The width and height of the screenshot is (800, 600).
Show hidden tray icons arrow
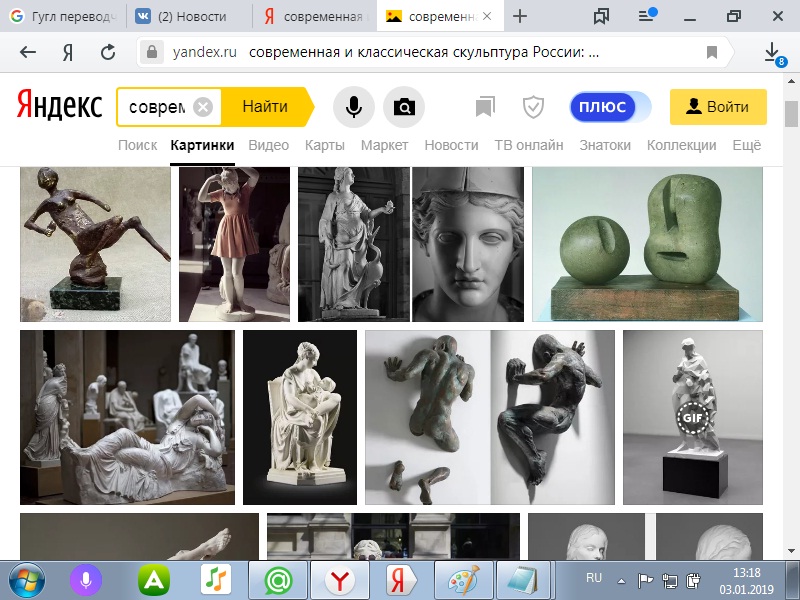coord(621,581)
